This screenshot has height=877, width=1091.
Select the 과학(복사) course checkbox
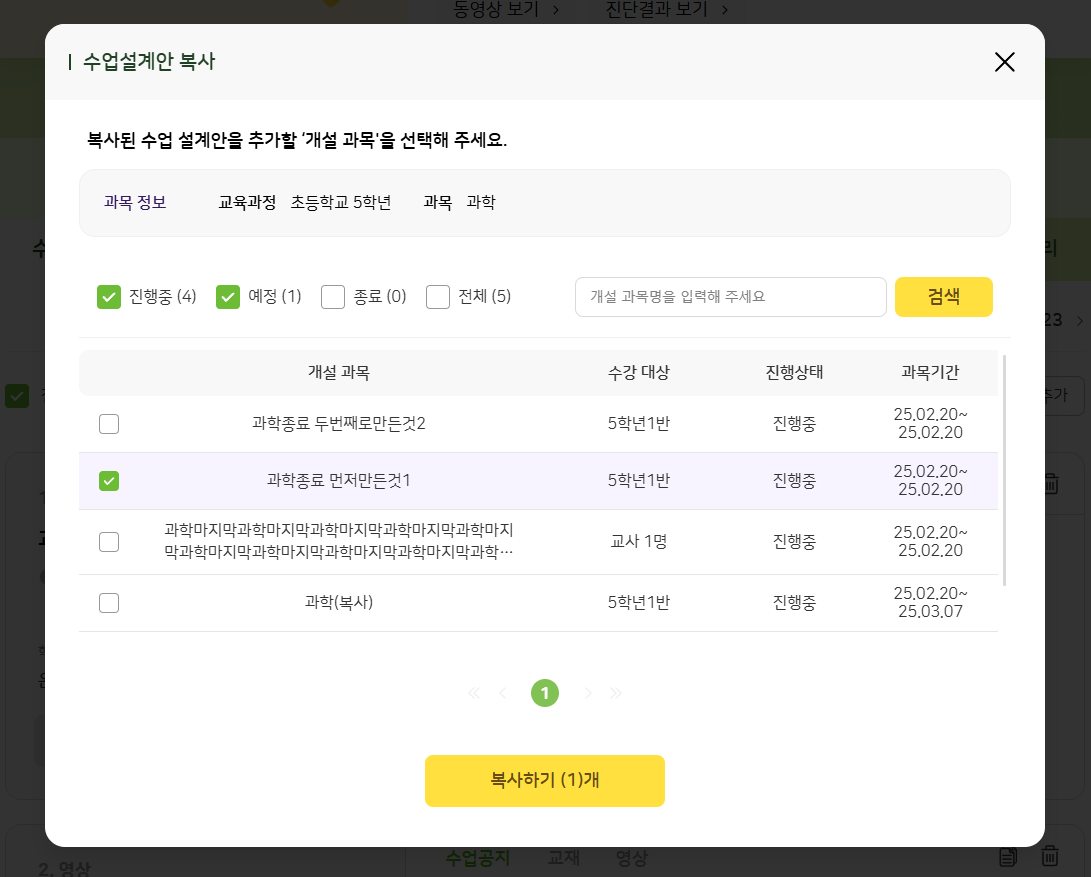(x=109, y=603)
